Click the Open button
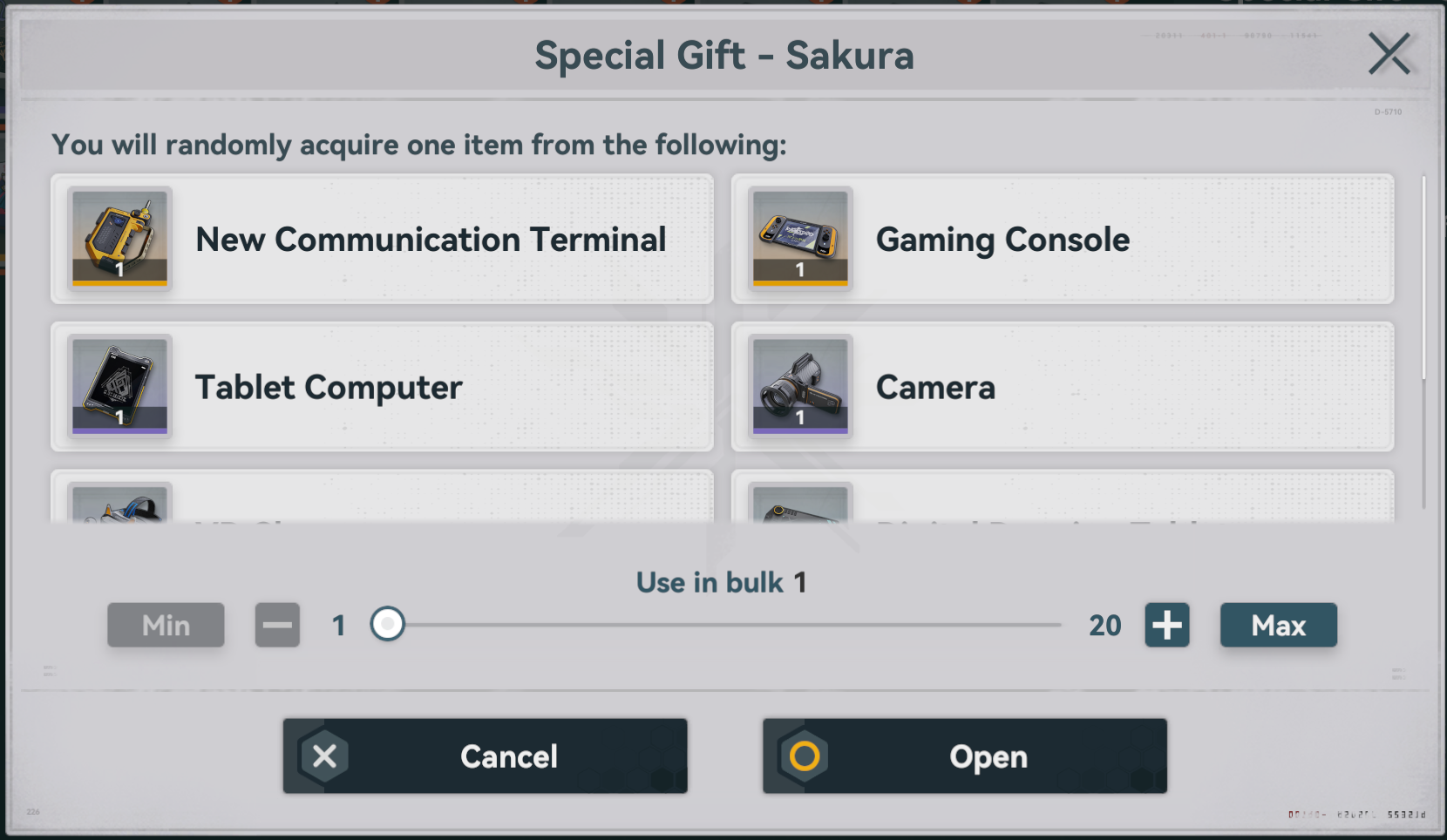 tap(965, 755)
